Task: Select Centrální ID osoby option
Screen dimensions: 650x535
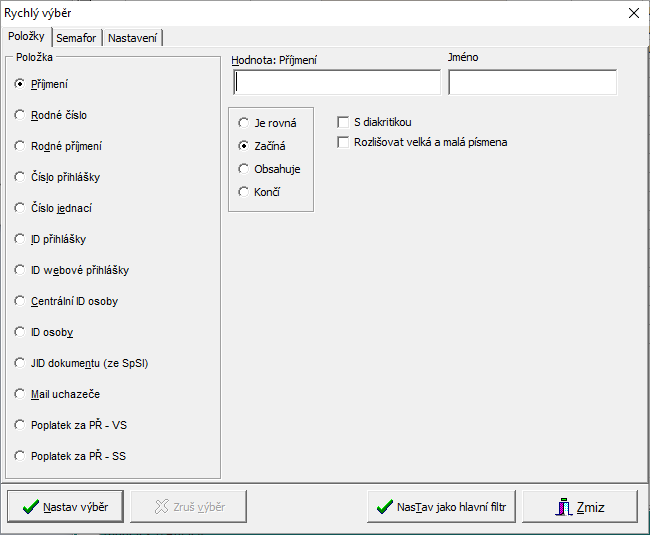Action: [x=20, y=301]
